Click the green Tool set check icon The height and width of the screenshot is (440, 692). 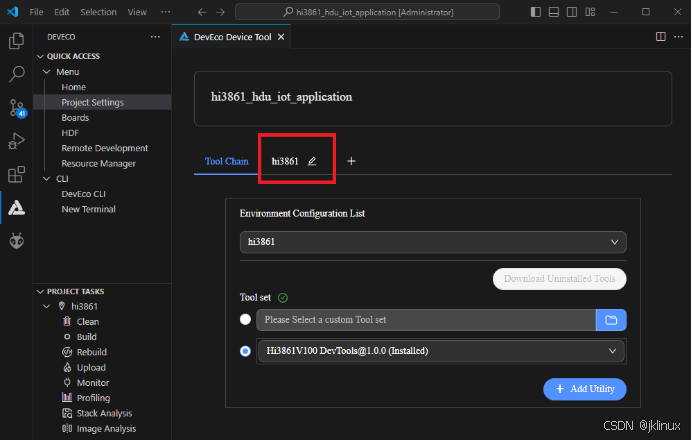[x=283, y=298]
